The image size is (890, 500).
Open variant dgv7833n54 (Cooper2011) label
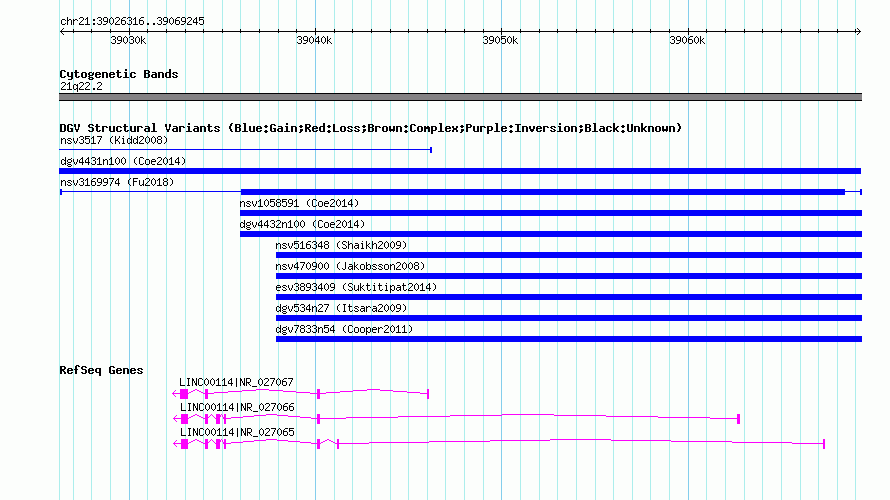click(x=344, y=329)
